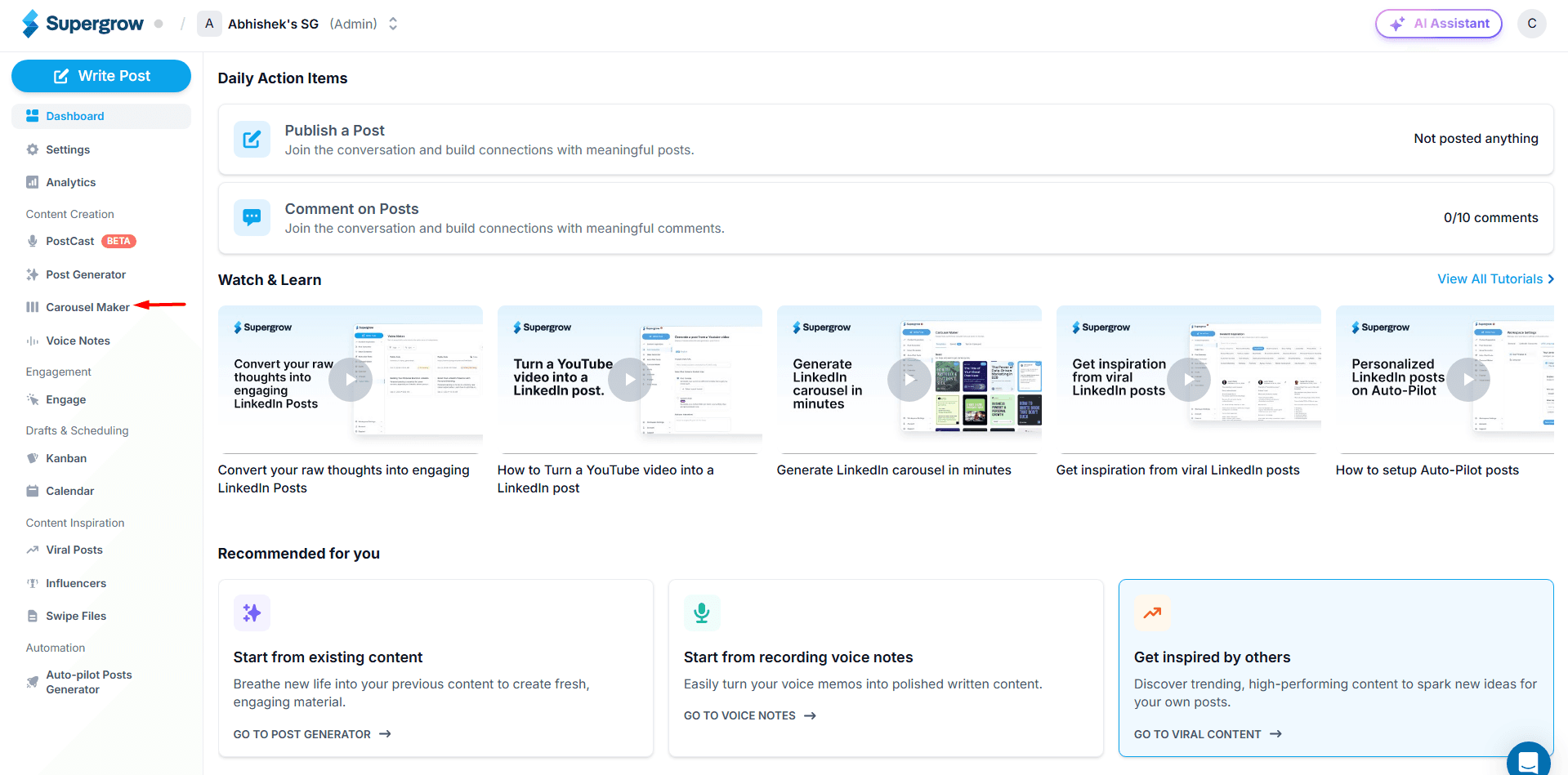
Task: Click the Abhishek's SG workspace name
Action: pyautogui.click(x=273, y=24)
